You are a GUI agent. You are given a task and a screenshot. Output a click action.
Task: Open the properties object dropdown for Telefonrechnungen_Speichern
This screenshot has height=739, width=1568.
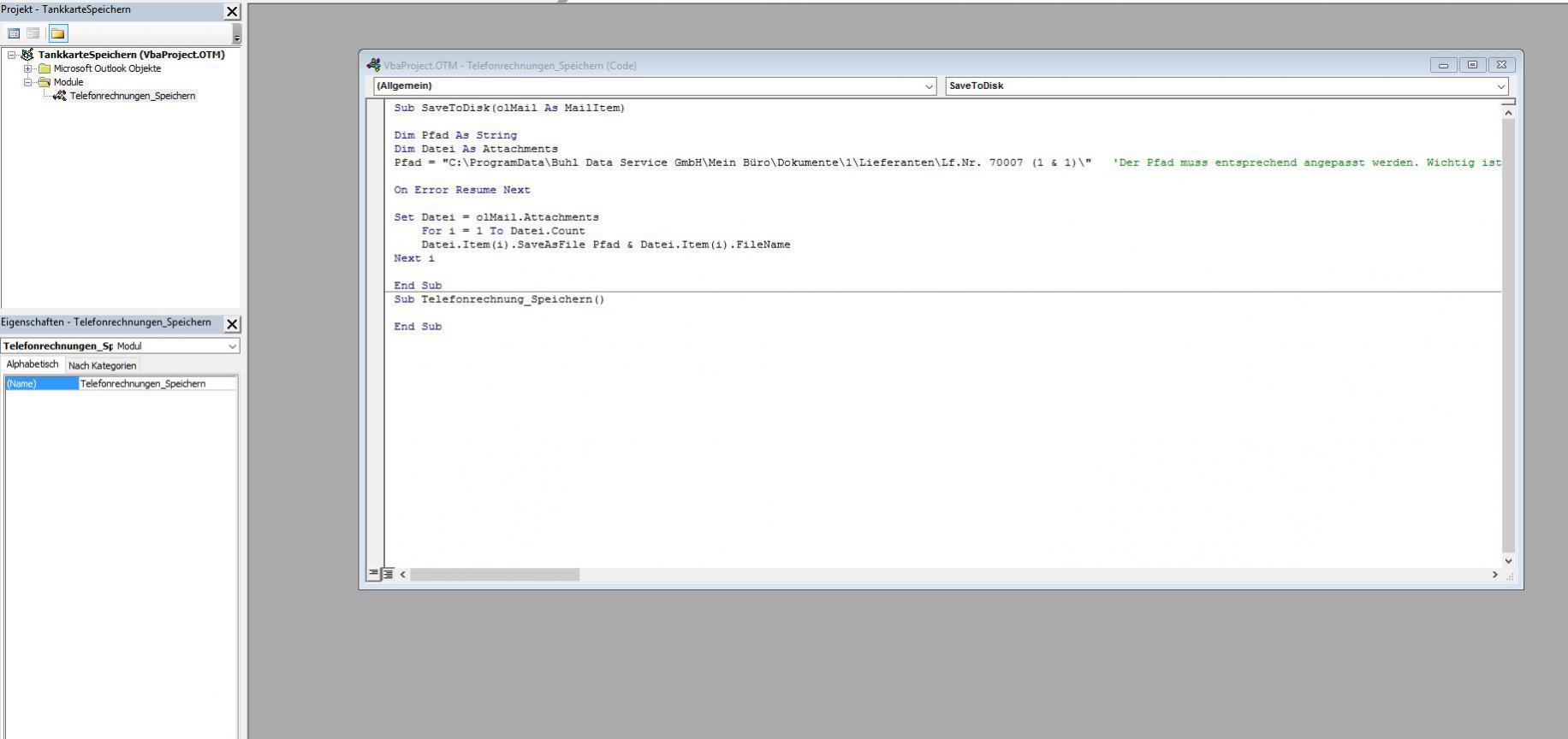click(232, 346)
